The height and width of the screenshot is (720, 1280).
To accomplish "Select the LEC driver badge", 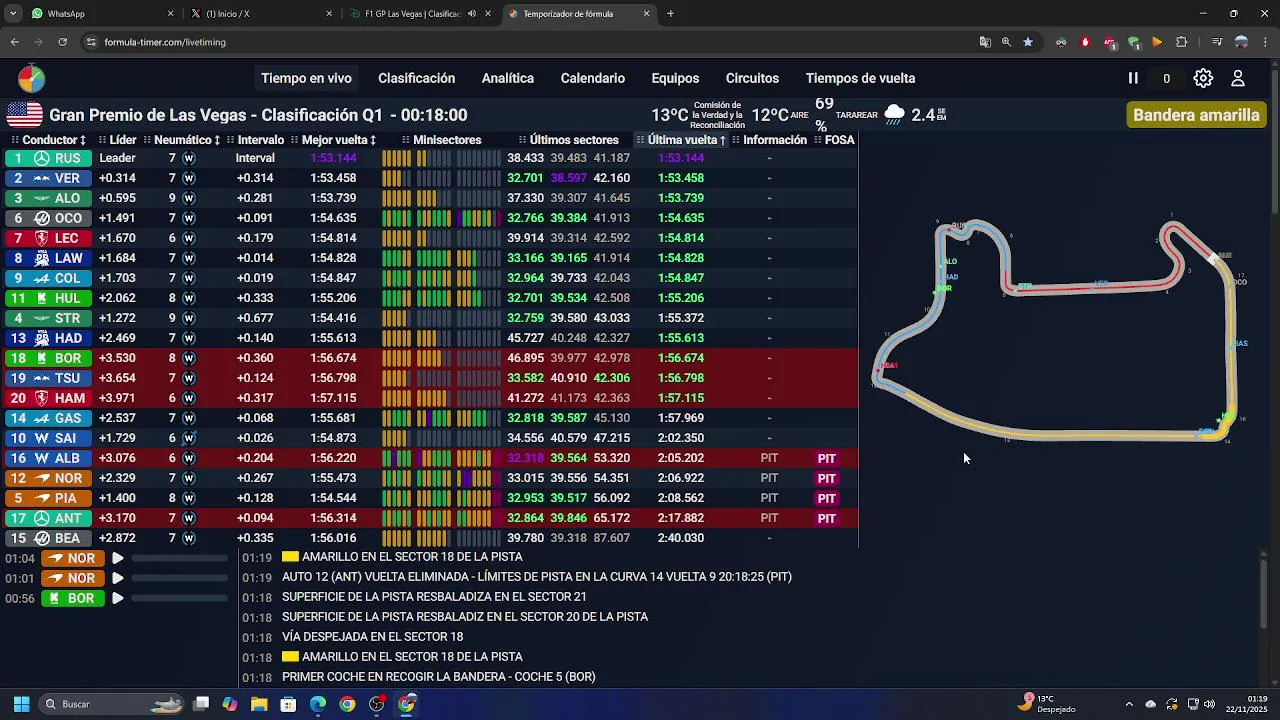I will 48,238.
